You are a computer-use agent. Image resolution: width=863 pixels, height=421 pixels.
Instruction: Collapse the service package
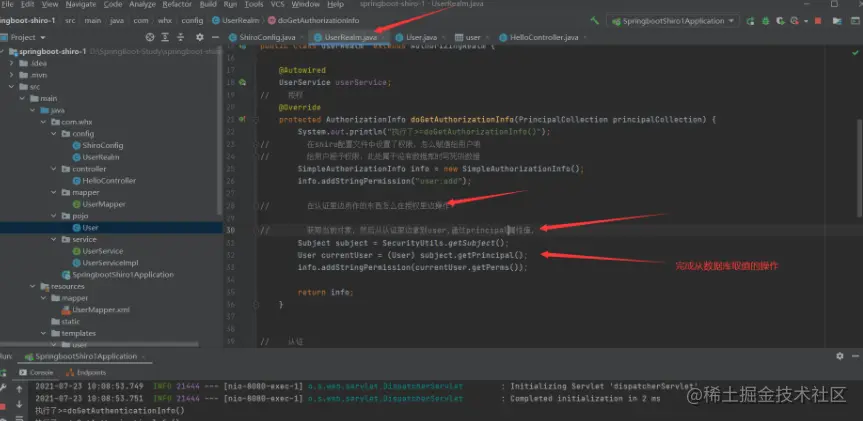54,239
